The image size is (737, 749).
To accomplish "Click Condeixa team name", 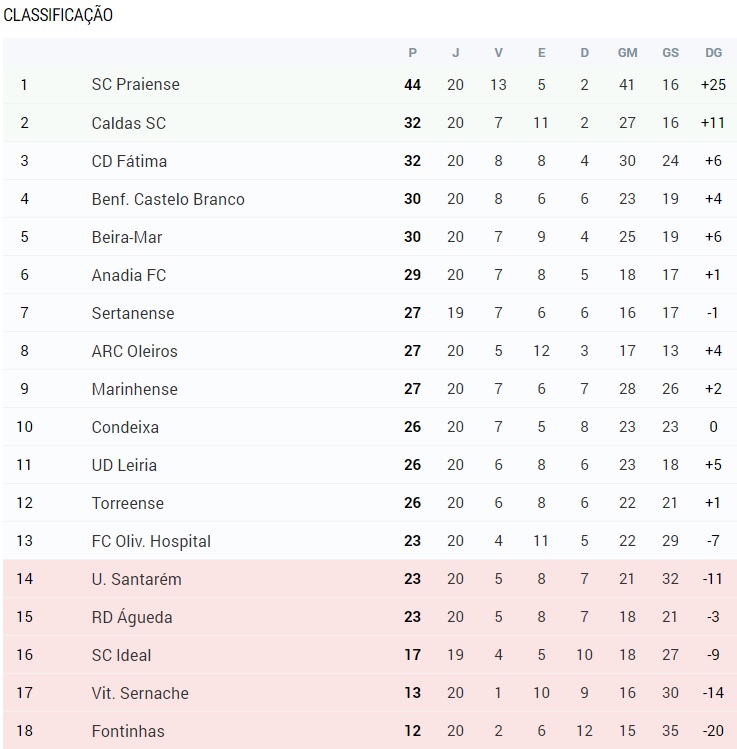I will [x=125, y=427].
